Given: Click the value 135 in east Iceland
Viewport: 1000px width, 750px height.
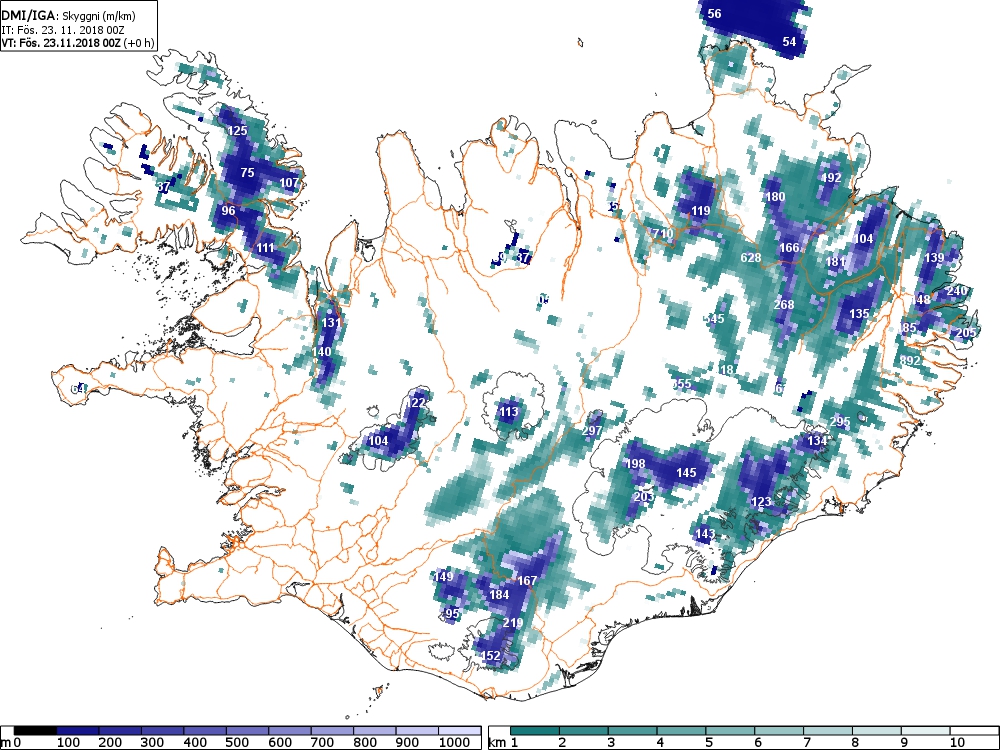Looking at the screenshot, I should [859, 314].
